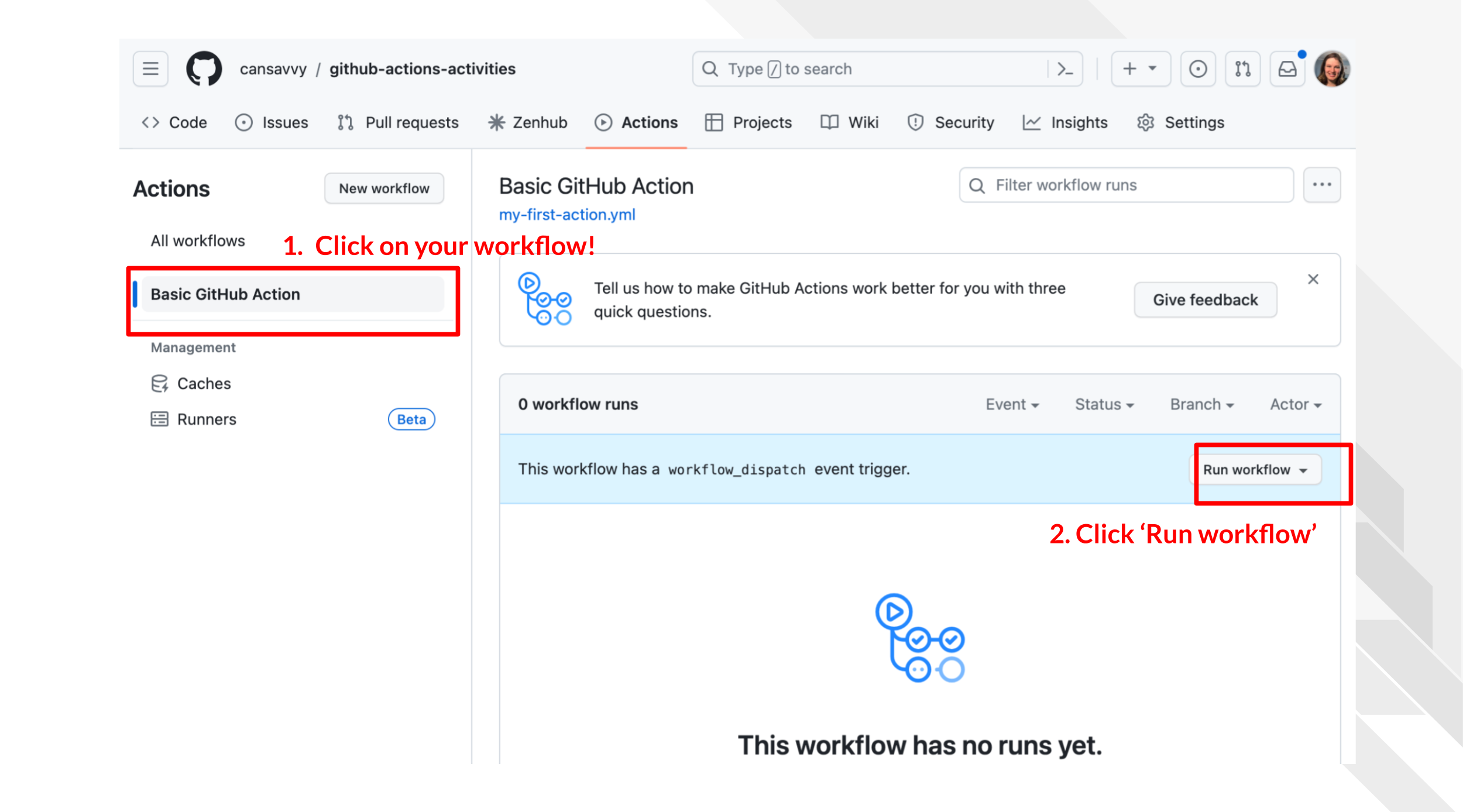Expand the Branch filter dropdown
The height and width of the screenshot is (812, 1463).
1201,405
